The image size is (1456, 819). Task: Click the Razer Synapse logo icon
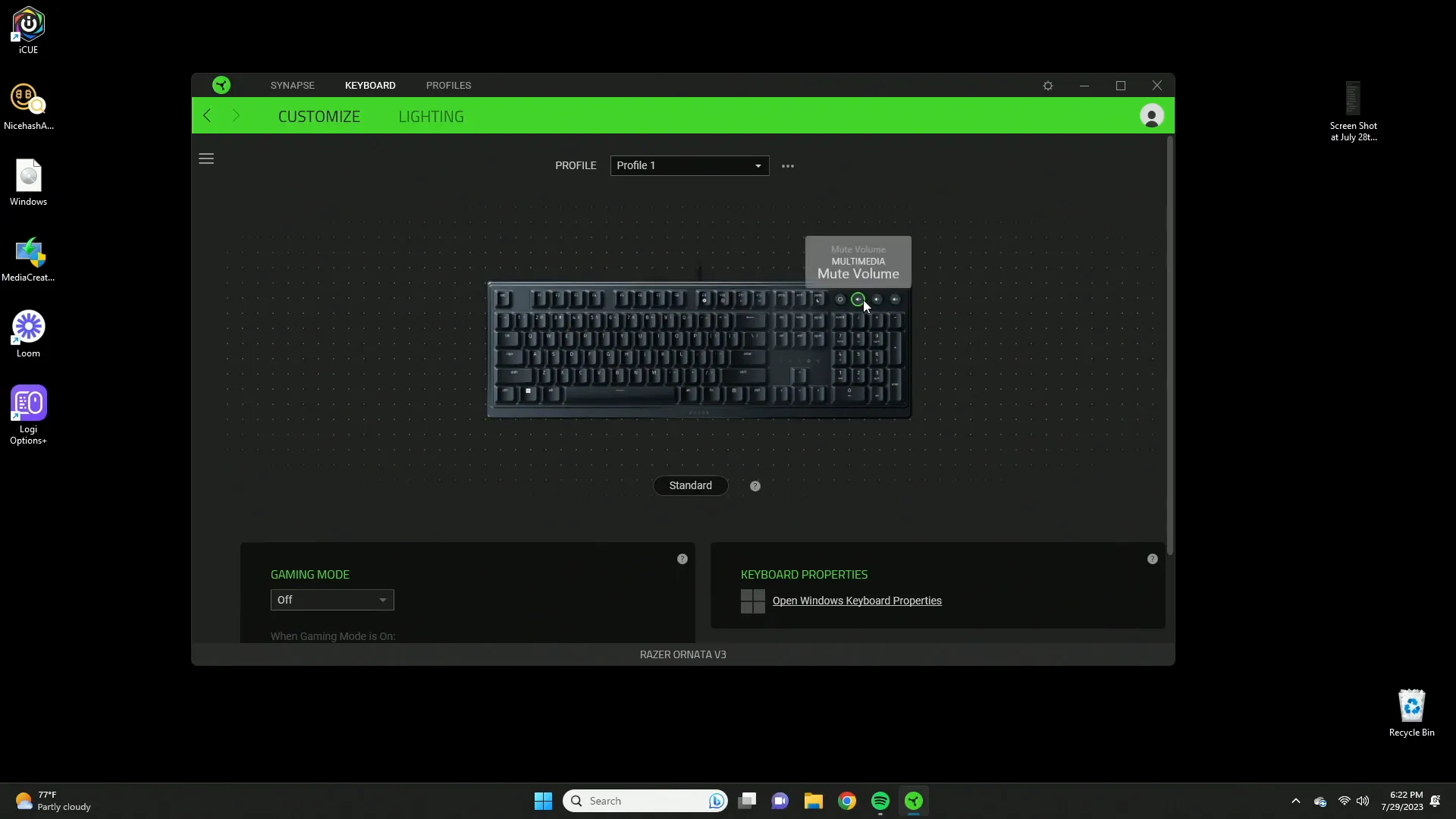(221, 85)
